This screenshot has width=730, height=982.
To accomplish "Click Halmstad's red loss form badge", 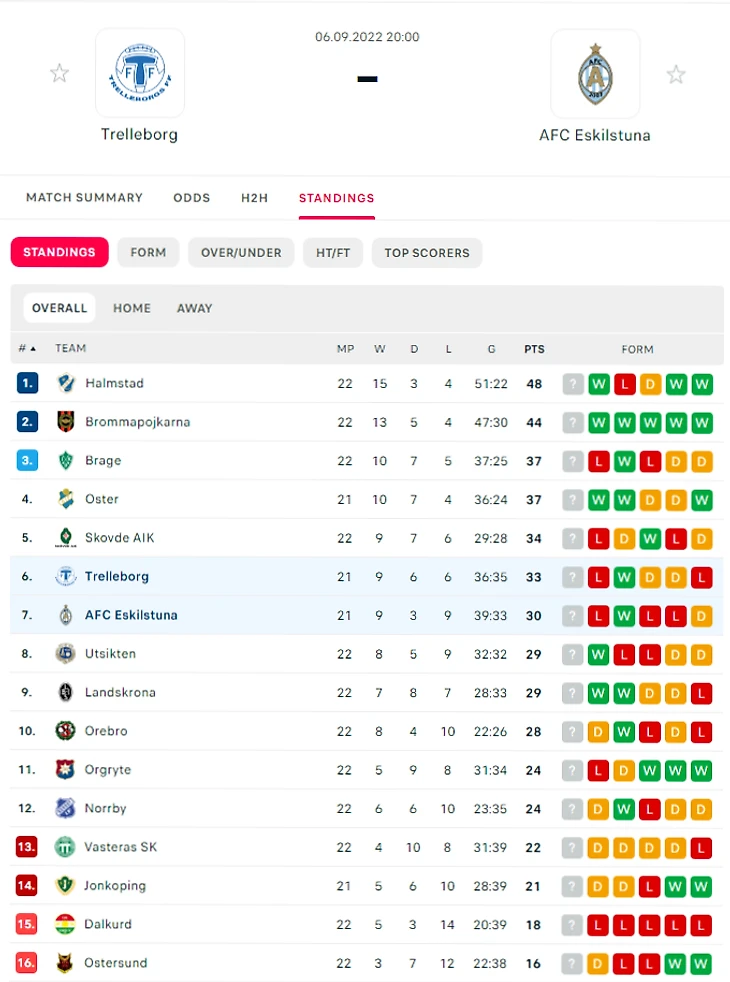I will [x=625, y=384].
